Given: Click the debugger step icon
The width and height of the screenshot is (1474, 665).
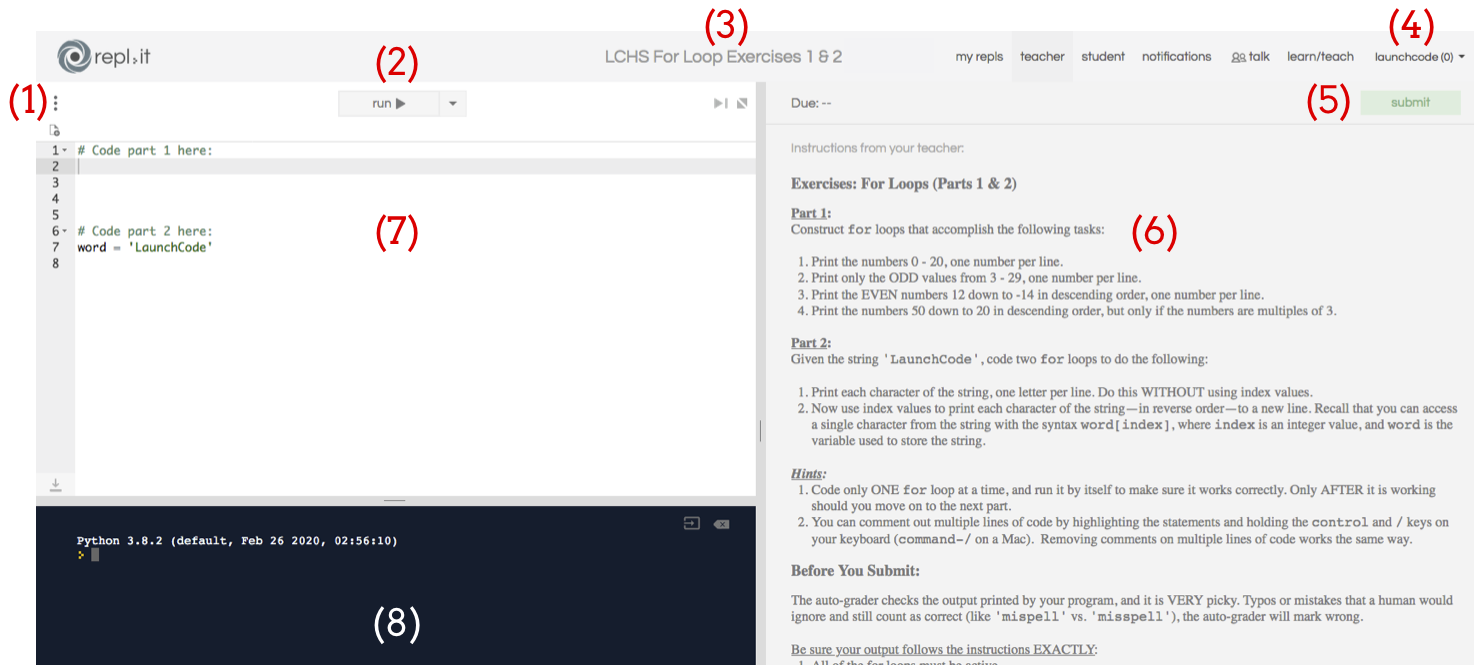Looking at the screenshot, I should click(720, 103).
